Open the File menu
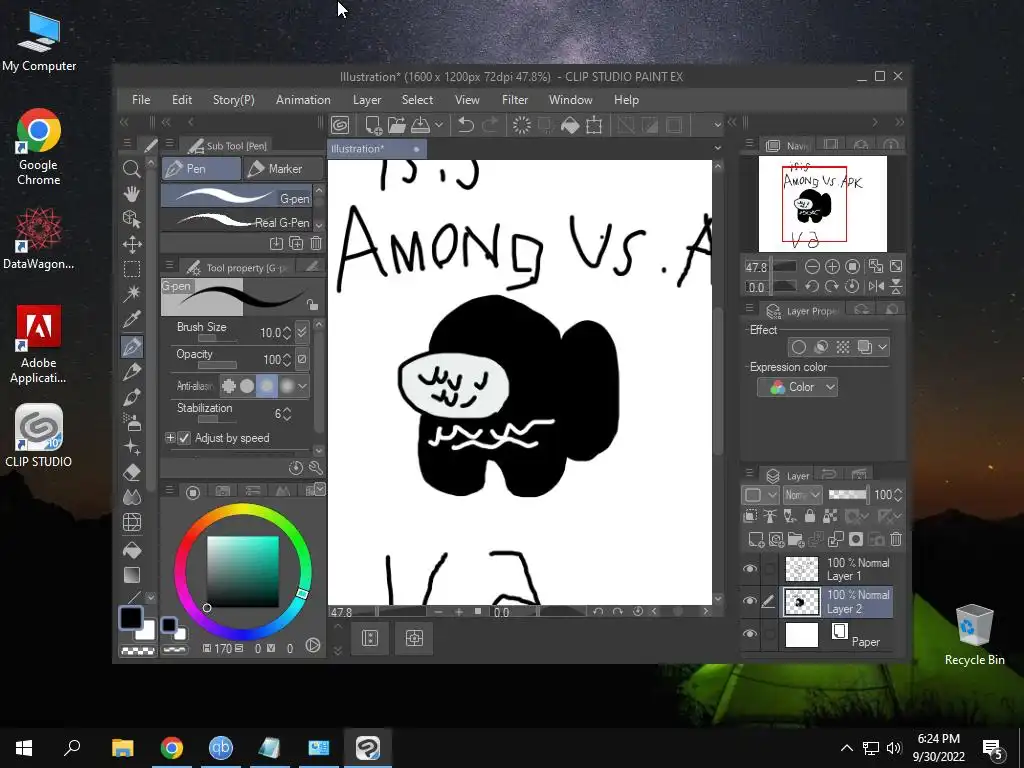Image resolution: width=1024 pixels, height=768 pixels. point(141,100)
